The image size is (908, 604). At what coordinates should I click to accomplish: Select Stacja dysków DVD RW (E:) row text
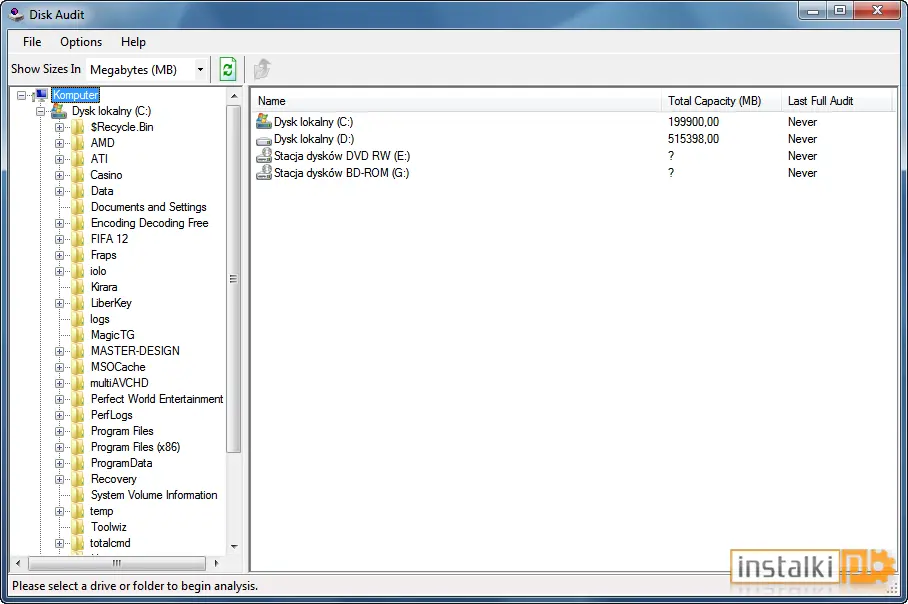click(x=342, y=156)
